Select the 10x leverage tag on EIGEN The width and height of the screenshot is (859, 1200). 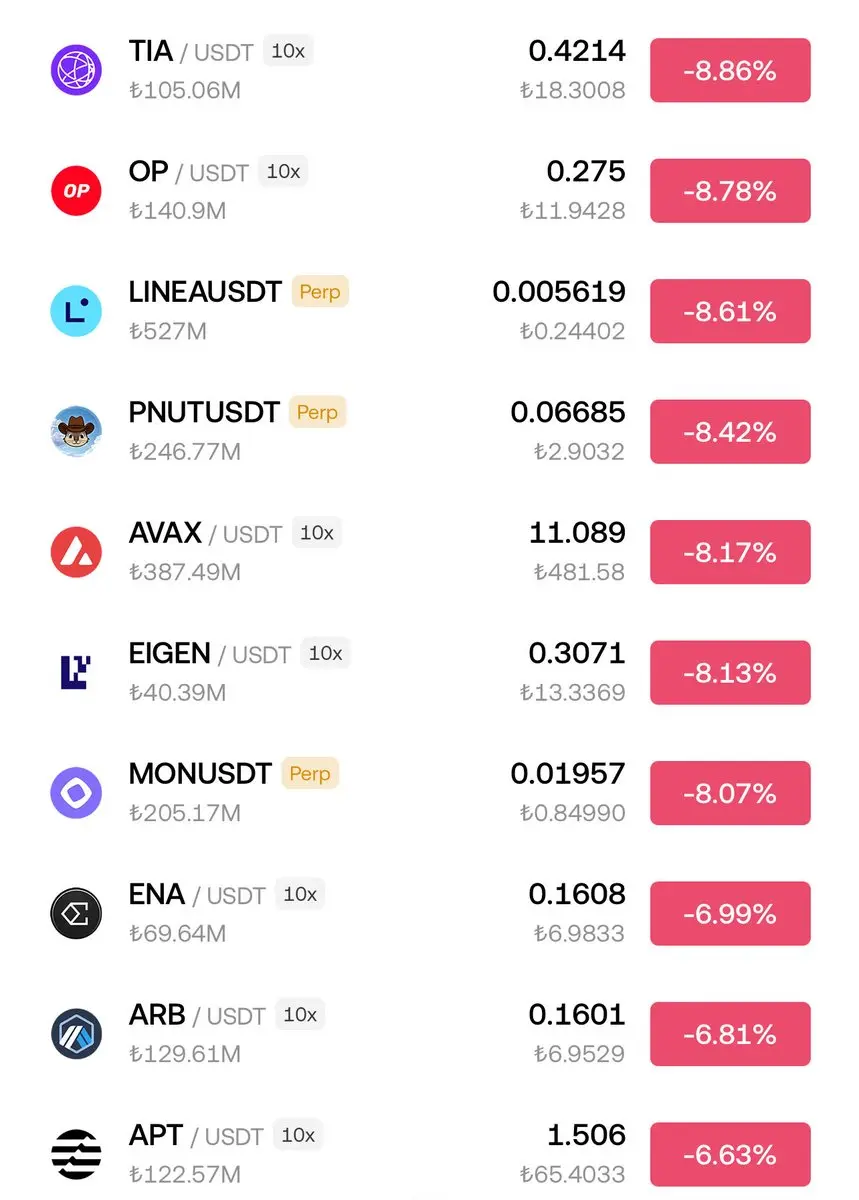[x=326, y=653]
